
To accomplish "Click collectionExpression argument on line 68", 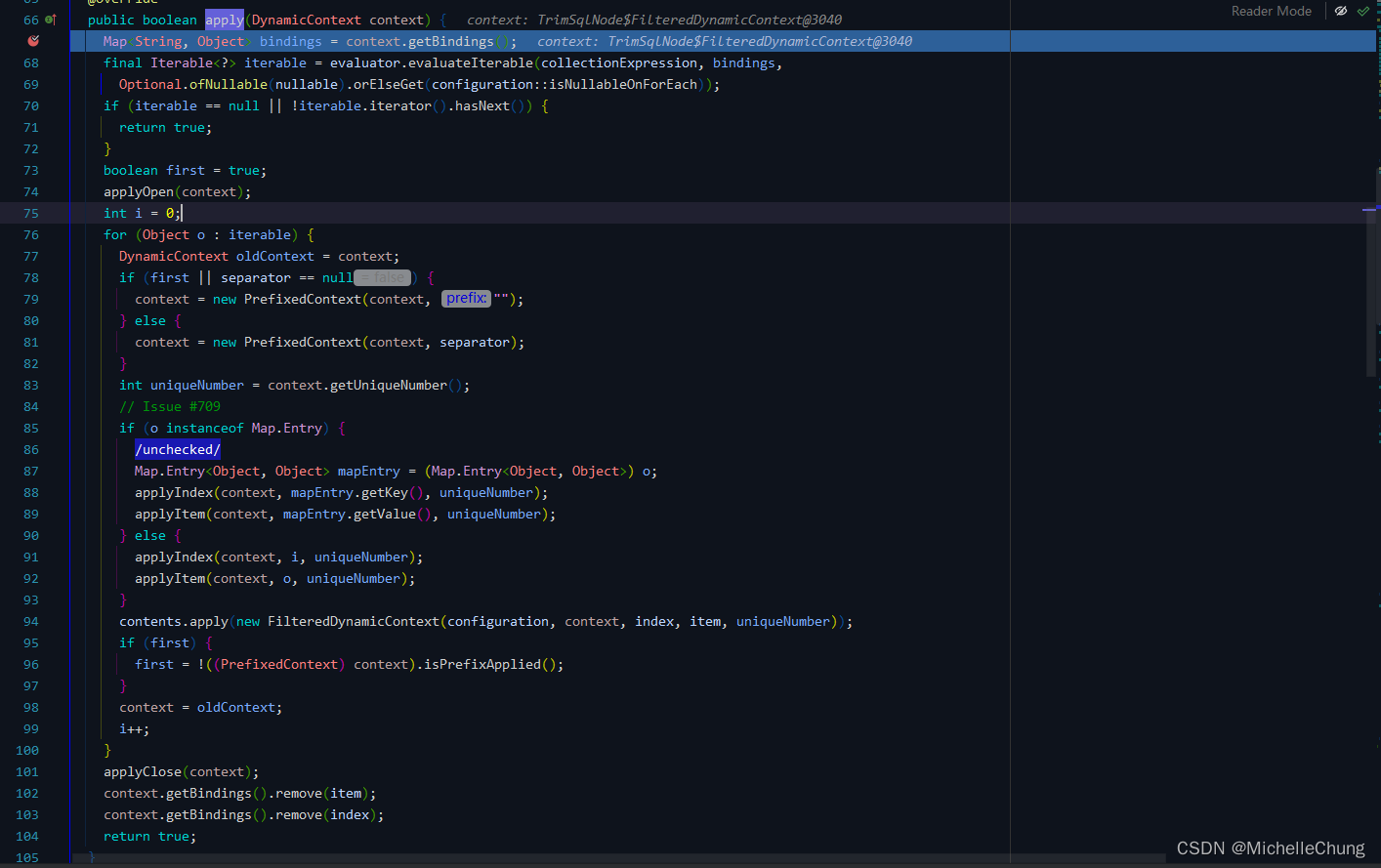I will pyautogui.click(x=619, y=62).
